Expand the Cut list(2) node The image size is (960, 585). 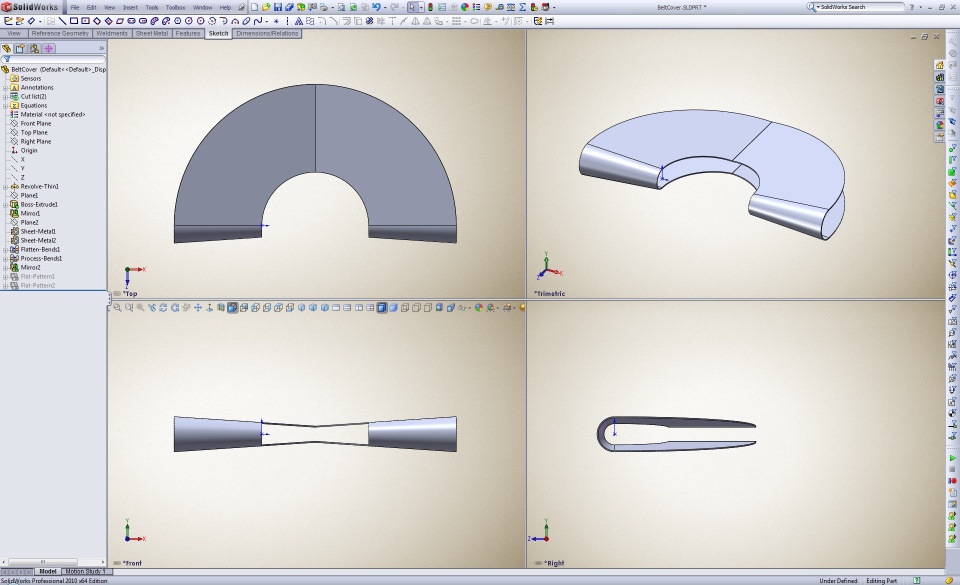pyautogui.click(x=6, y=97)
